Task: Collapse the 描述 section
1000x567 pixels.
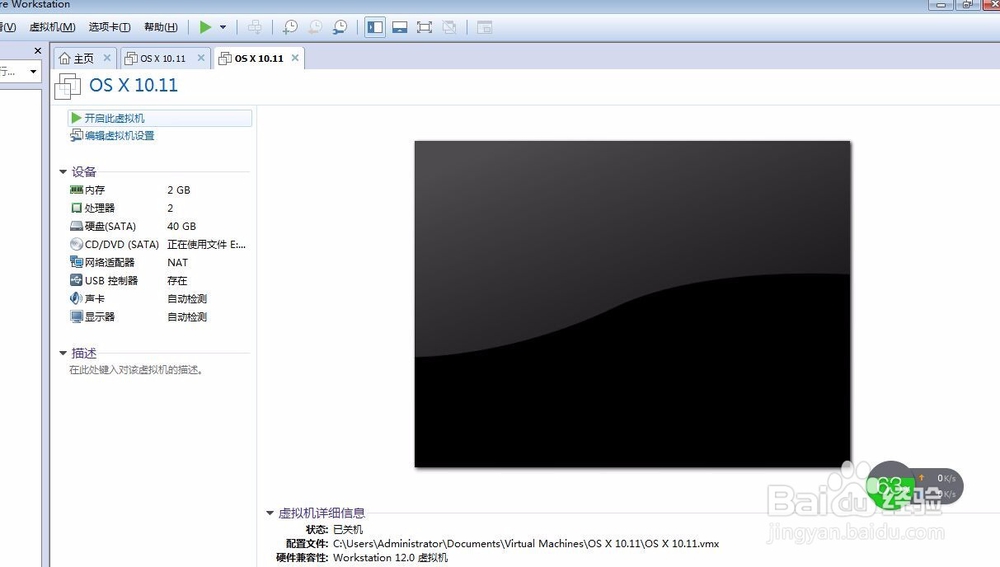Action: coord(63,353)
